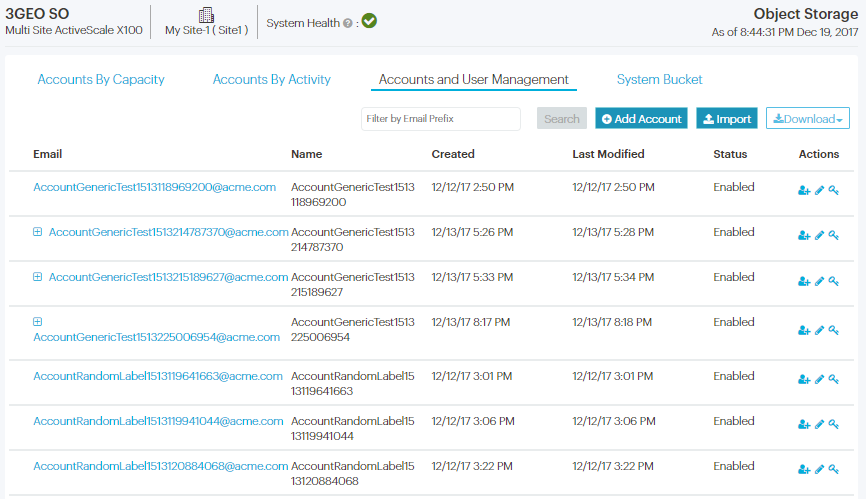Add user to AccountGenericTest1513214787370 account
The width and height of the screenshot is (866, 499).
[x=804, y=236]
